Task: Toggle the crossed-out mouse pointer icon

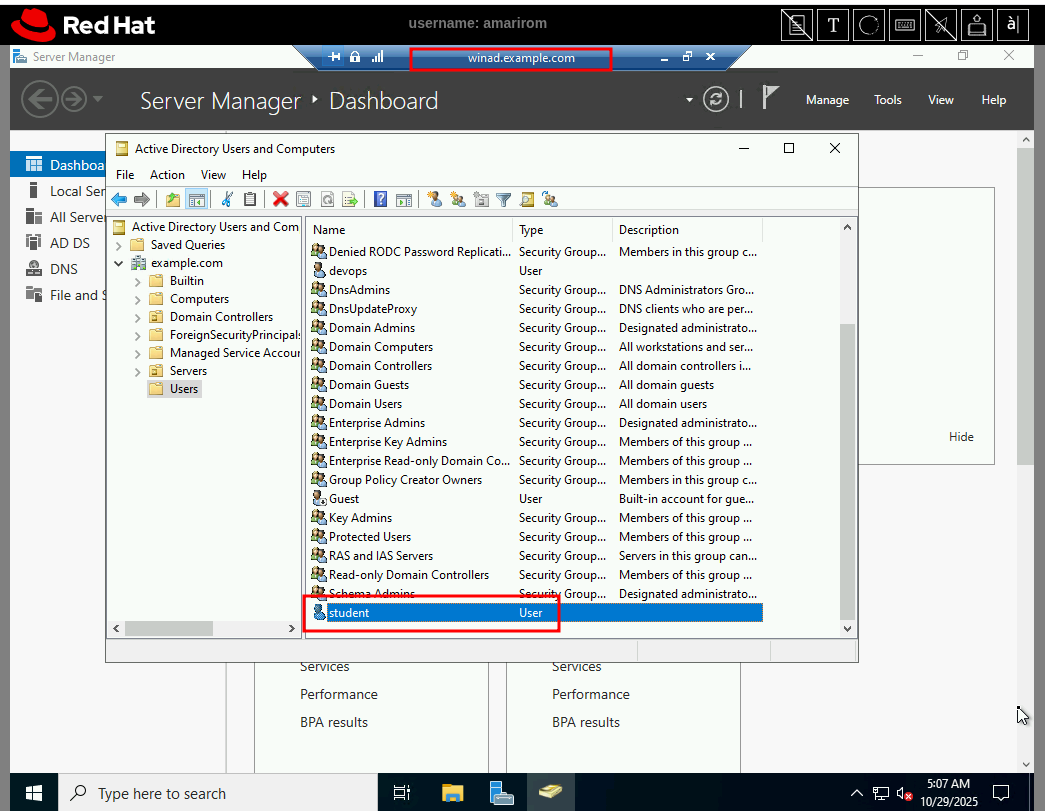Action: point(941,25)
